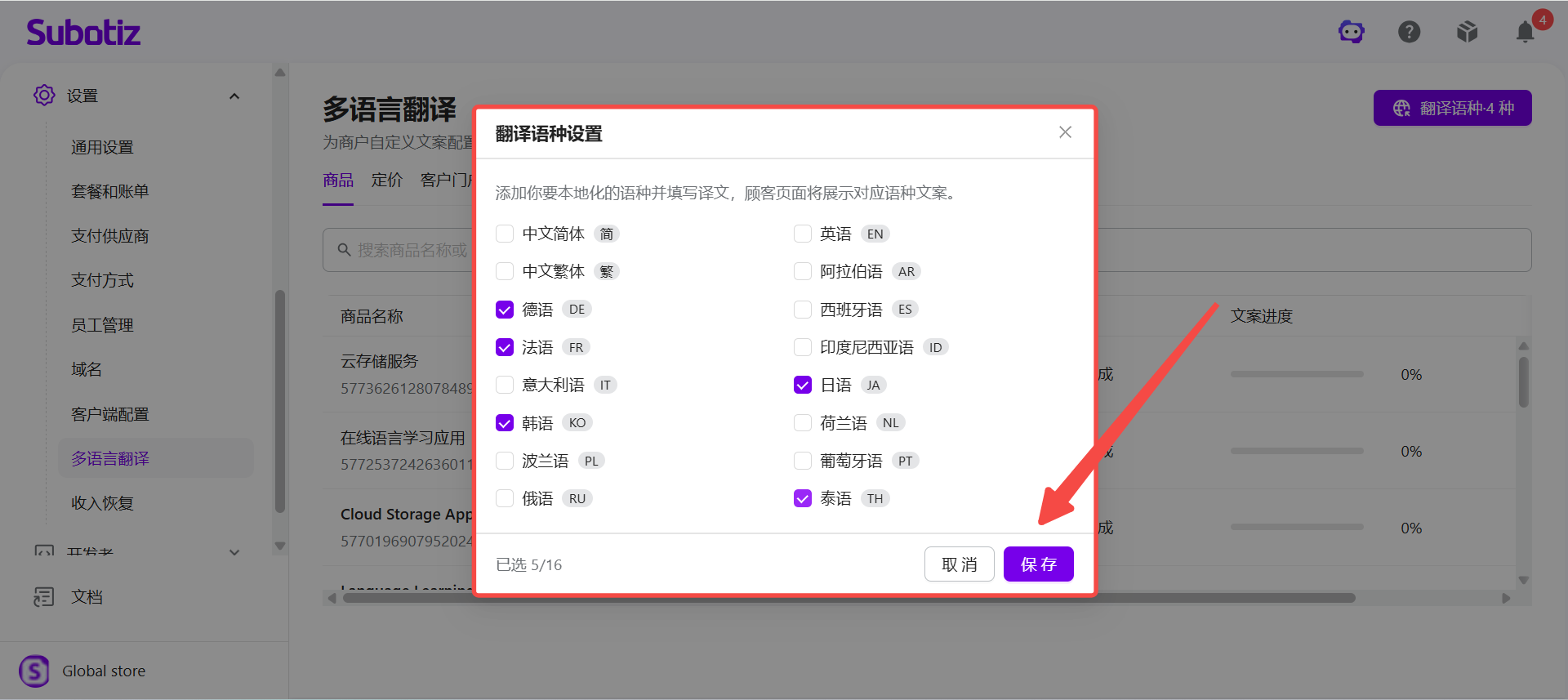Open the chatbot assistant icon
Screen dimensions: 1568x700
pyautogui.click(x=1352, y=32)
